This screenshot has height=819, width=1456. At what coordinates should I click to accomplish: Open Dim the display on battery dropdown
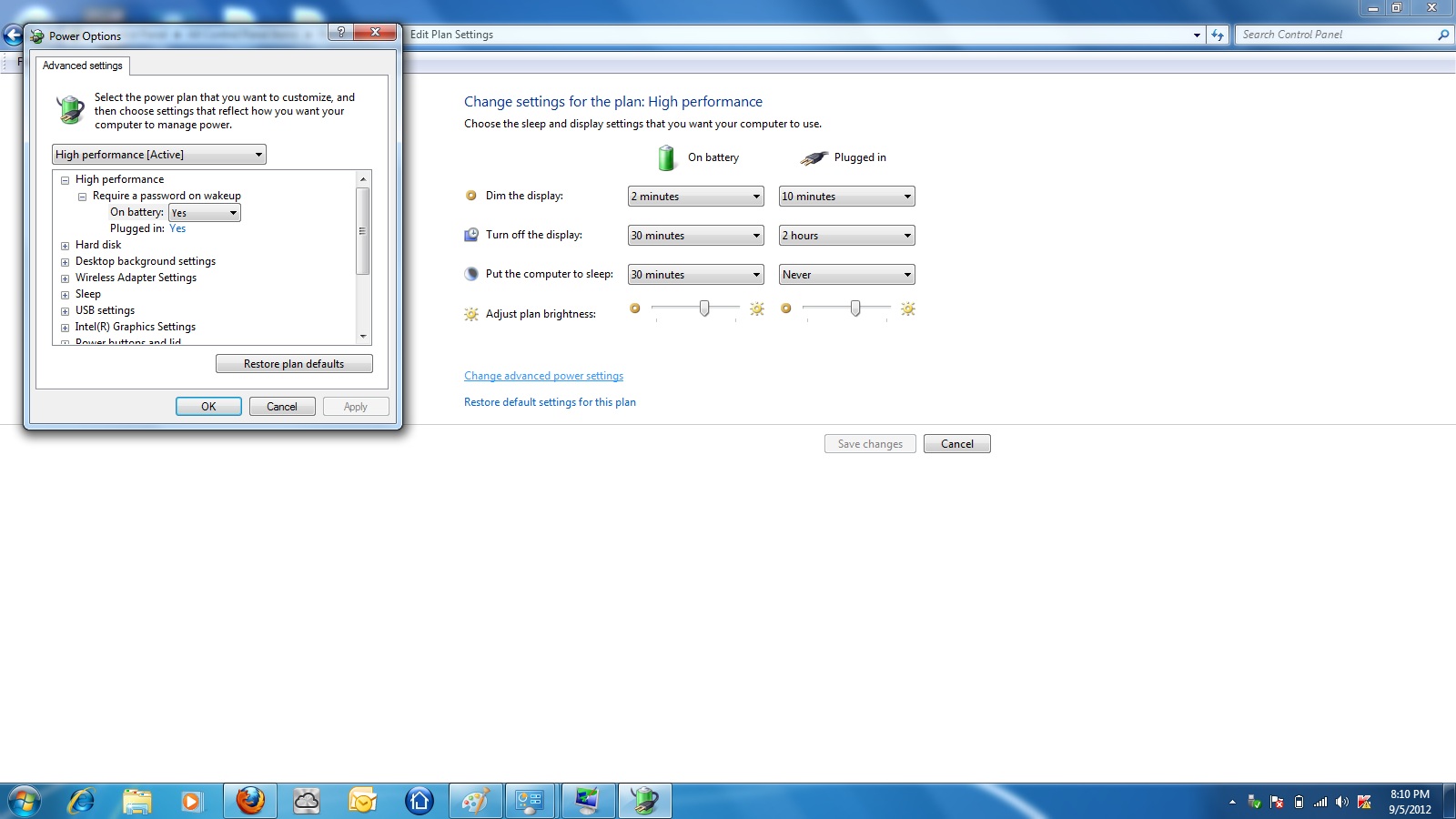point(696,197)
